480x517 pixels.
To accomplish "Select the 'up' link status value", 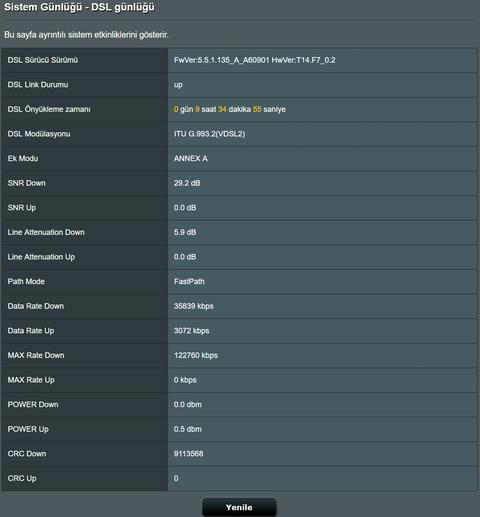I will tap(178, 85).
